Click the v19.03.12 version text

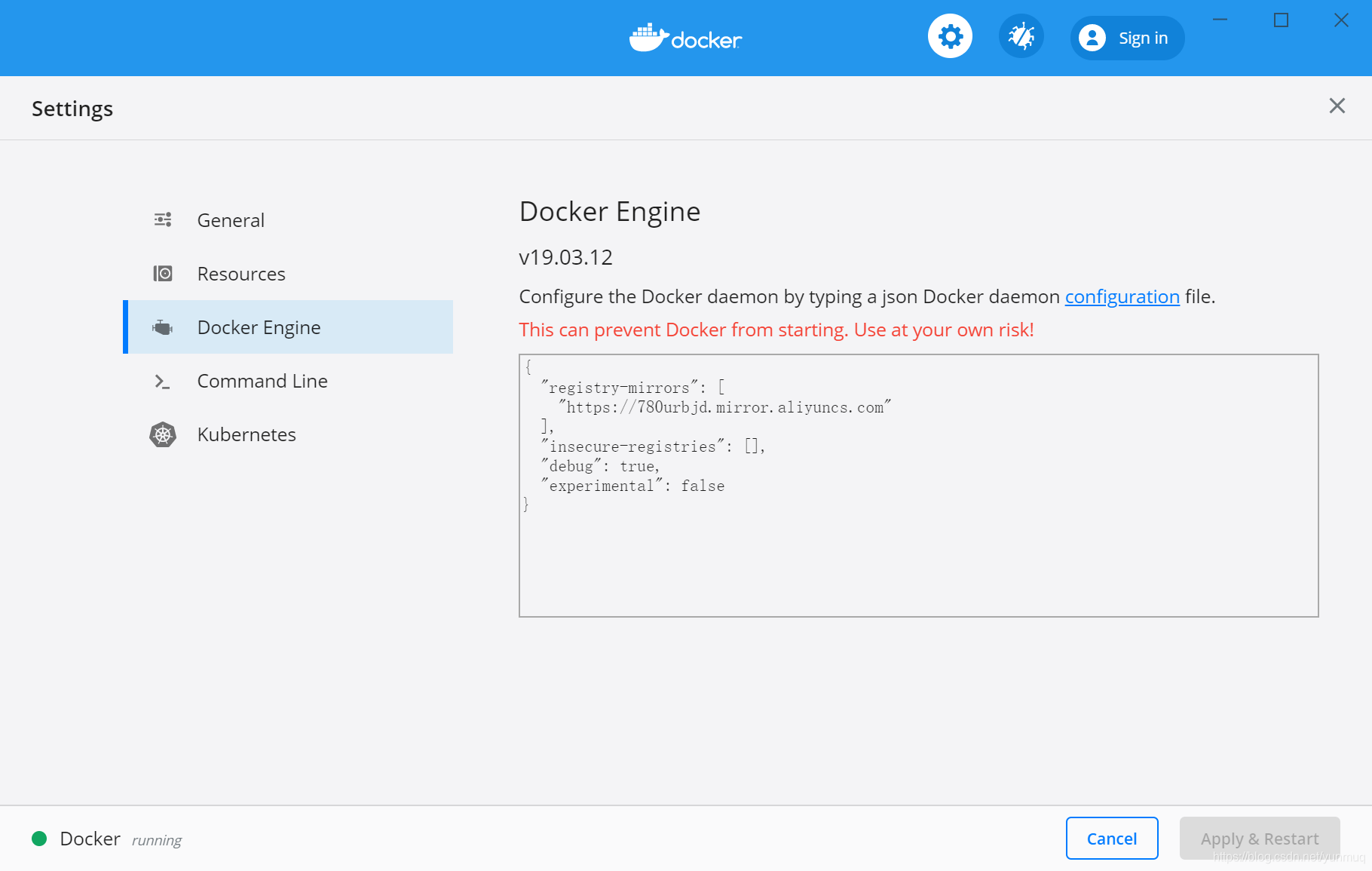[566, 257]
